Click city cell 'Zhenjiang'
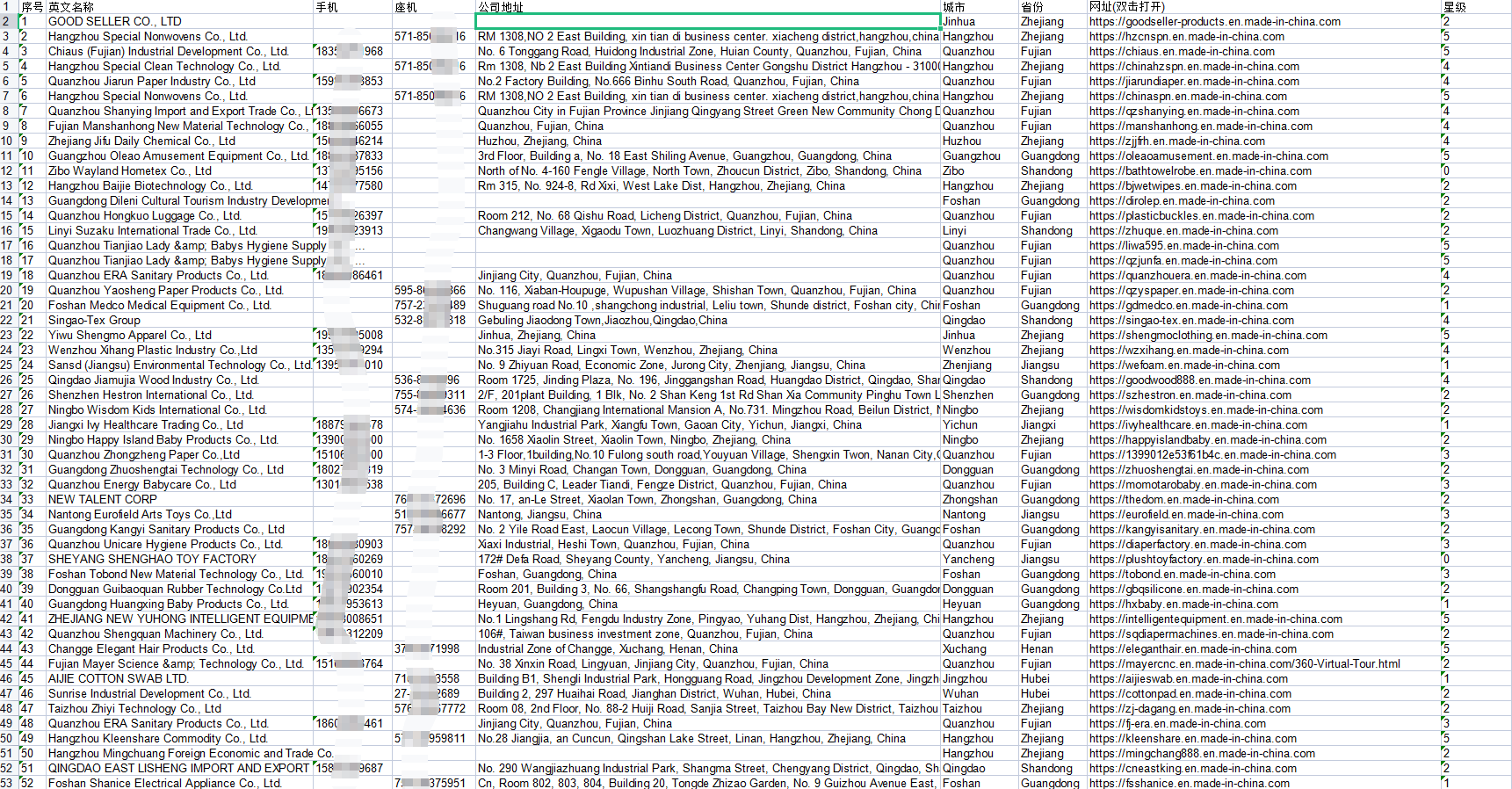The image size is (1512, 789). (x=979, y=365)
